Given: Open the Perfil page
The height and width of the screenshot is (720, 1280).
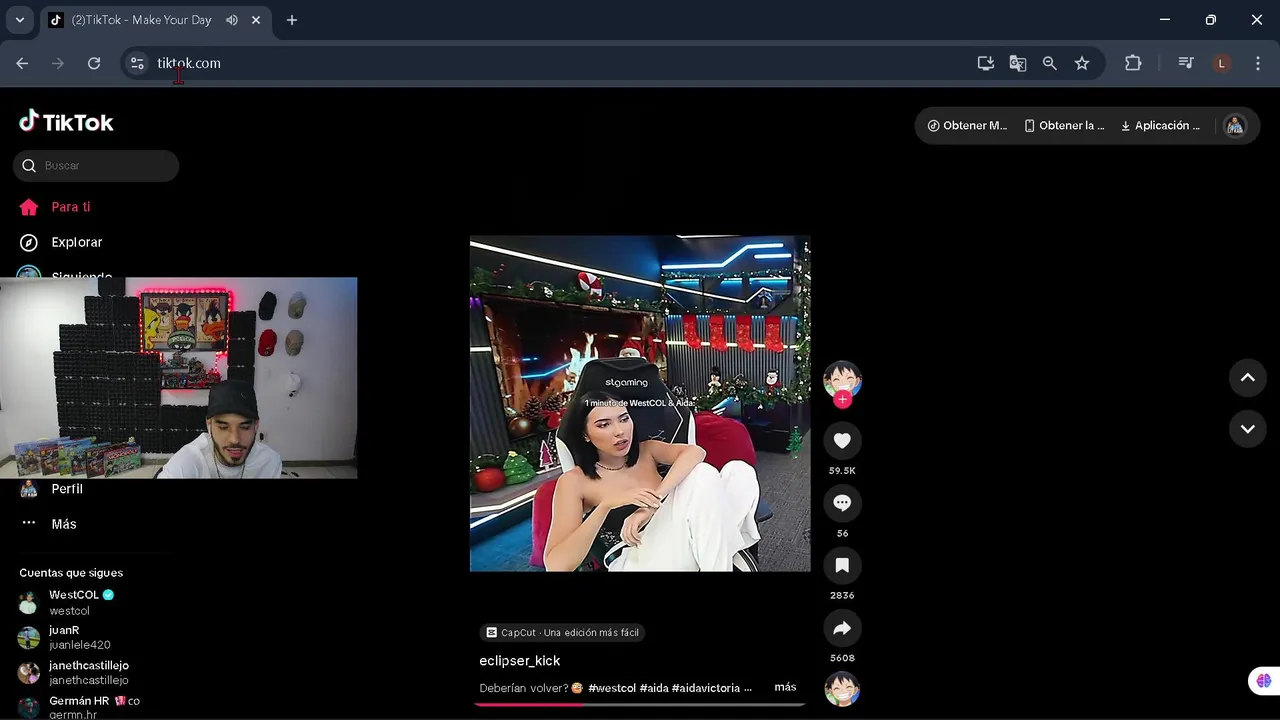Looking at the screenshot, I should (67, 489).
